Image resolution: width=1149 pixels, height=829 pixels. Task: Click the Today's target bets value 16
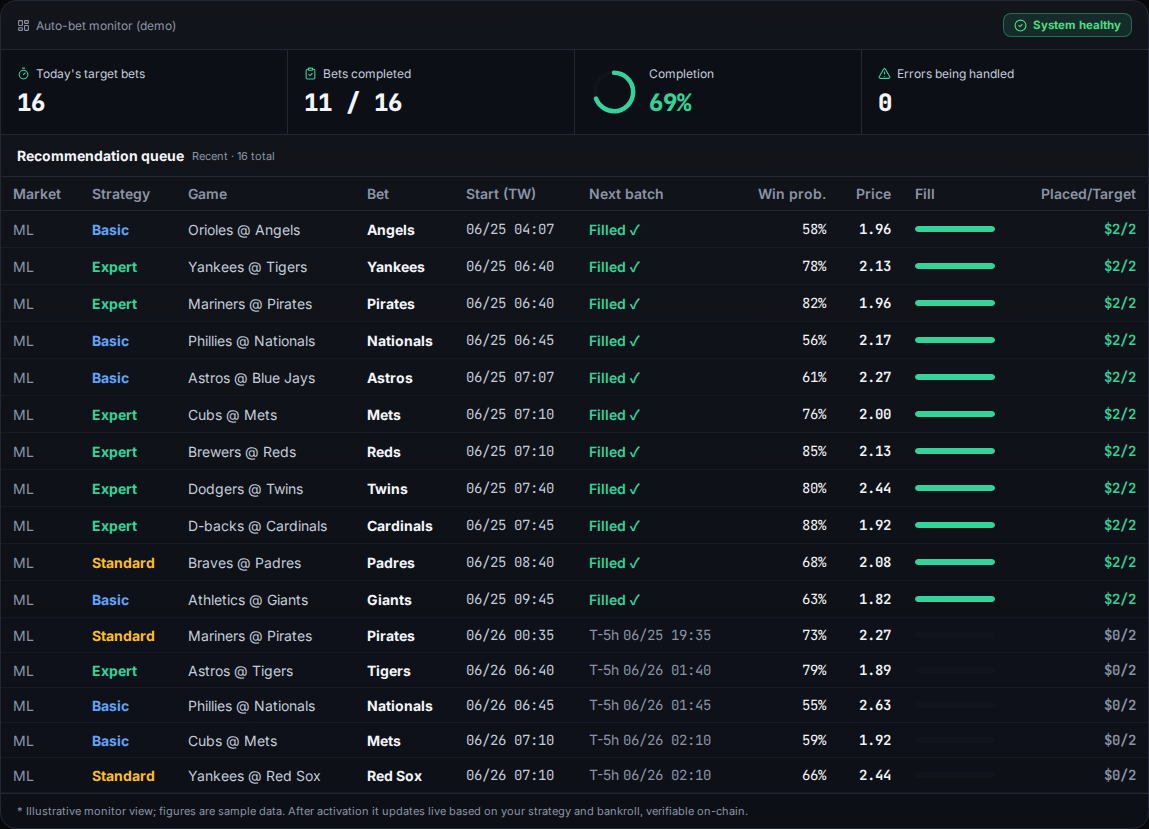32,103
